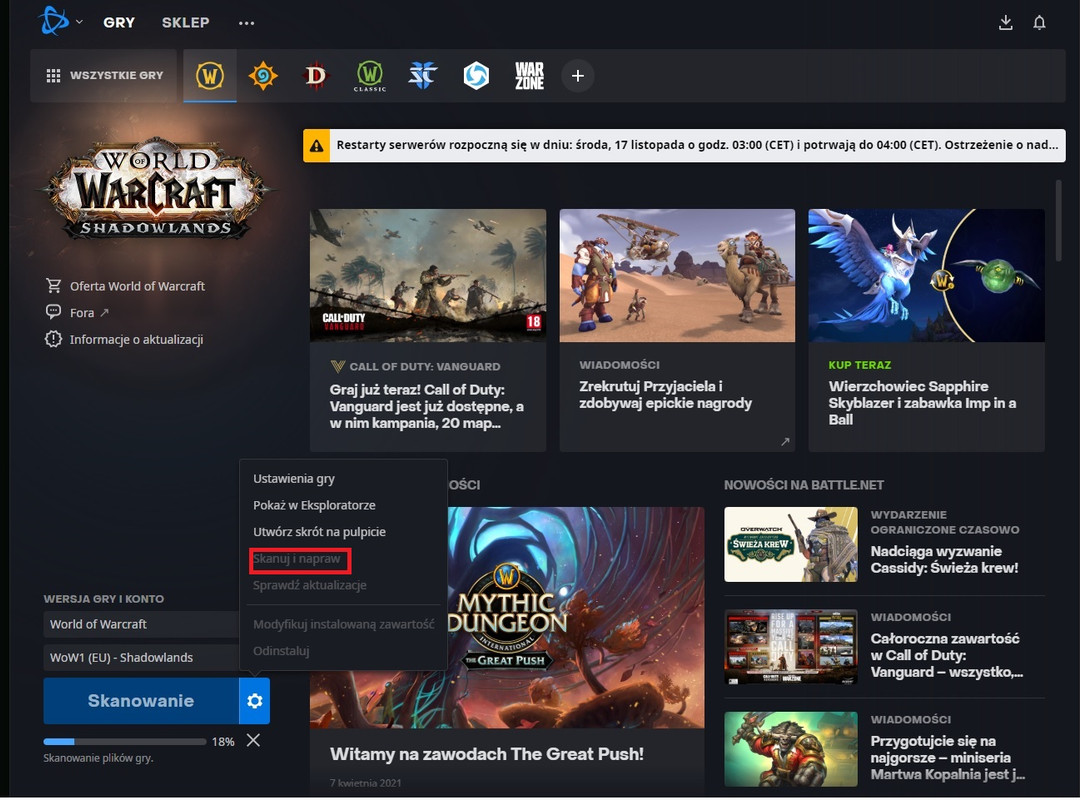Viewport: 1081px width, 800px height.
Task: Open Wierzchowiec Sapphire Skyblazer shop card
Action: tap(926, 330)
